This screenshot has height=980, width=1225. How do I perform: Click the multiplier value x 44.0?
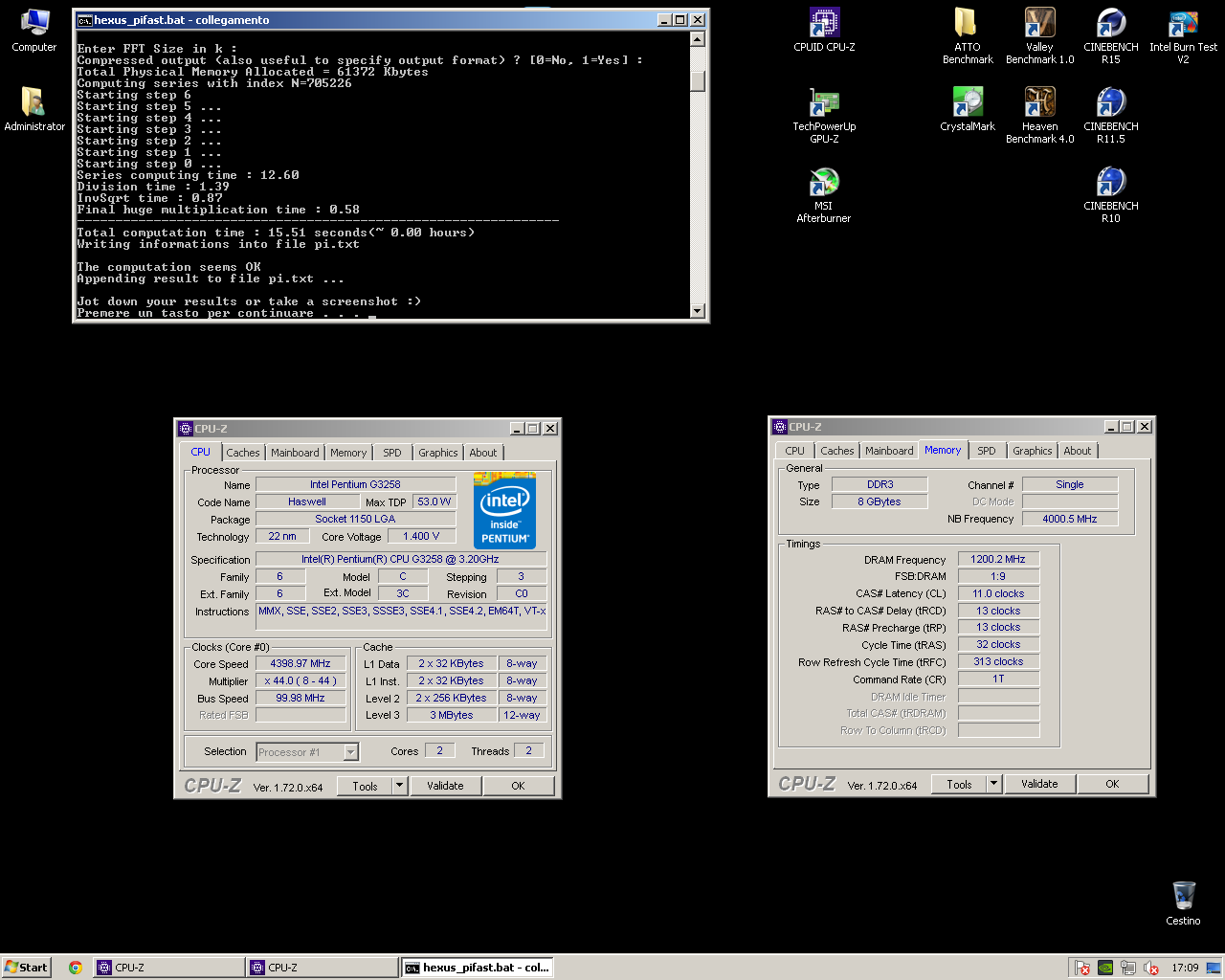pyautogui.click(x=301, y=681)
